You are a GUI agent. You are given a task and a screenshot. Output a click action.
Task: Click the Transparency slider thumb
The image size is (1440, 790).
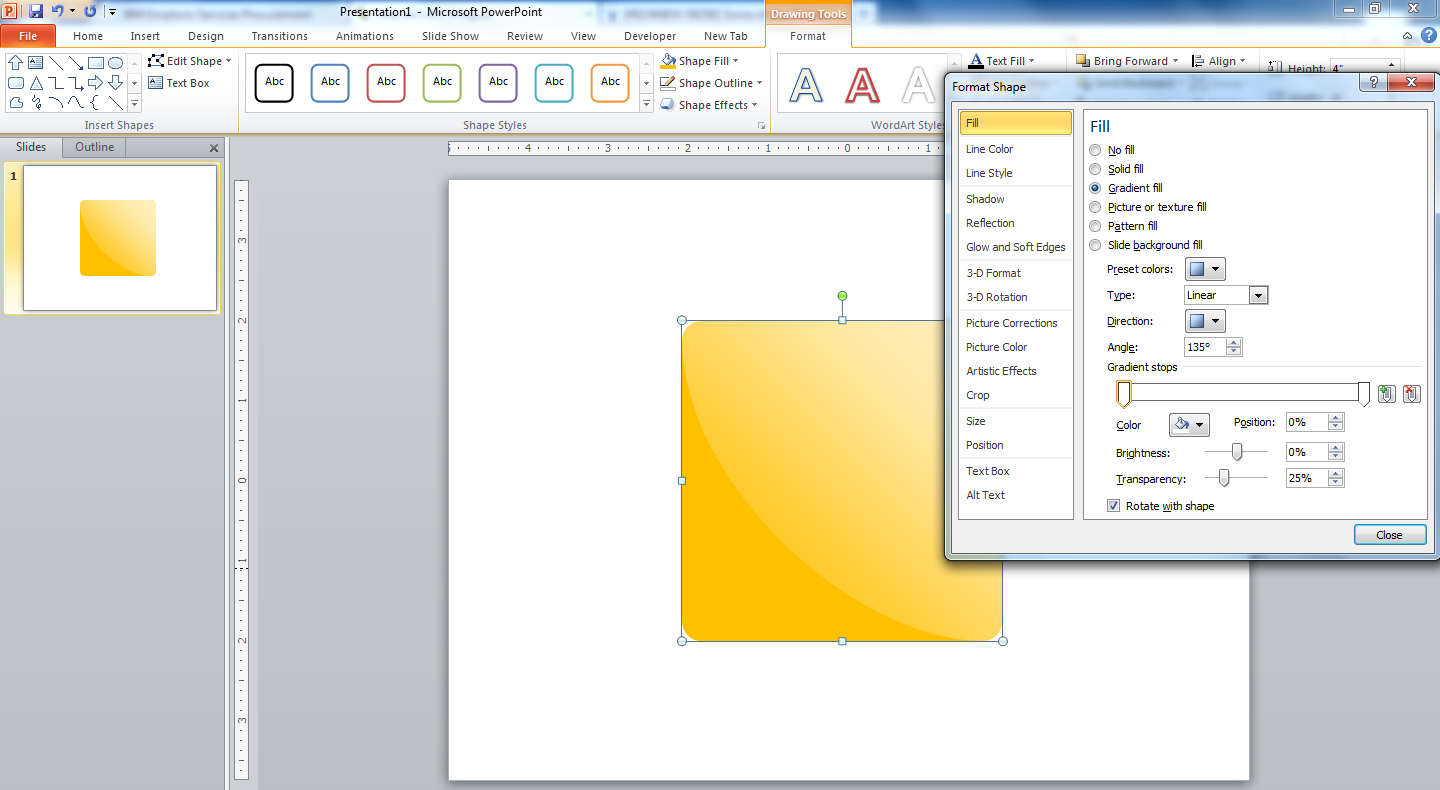[x=1224, y=478]
